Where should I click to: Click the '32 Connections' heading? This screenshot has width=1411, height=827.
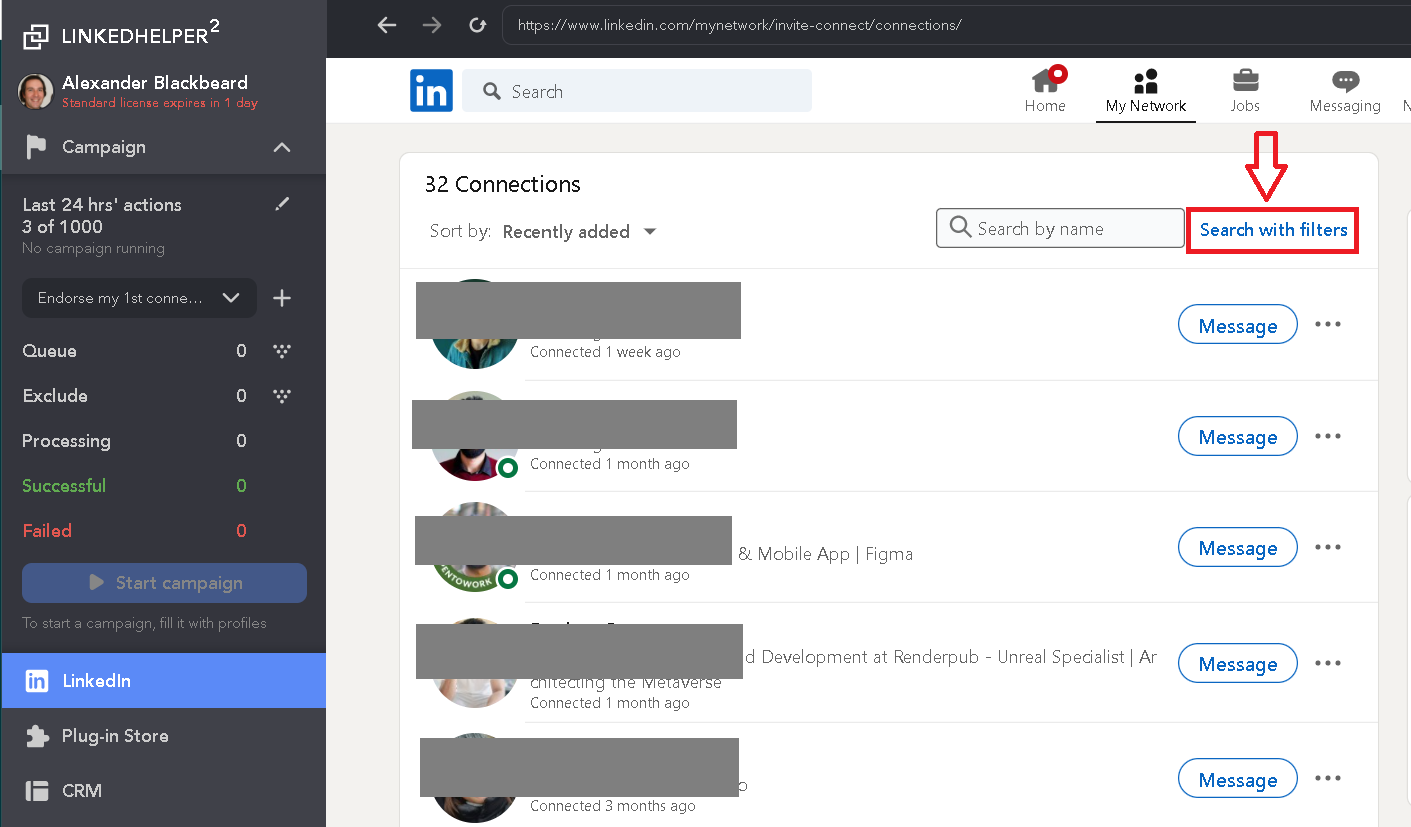pyautogui.click(x=503, y=184)
